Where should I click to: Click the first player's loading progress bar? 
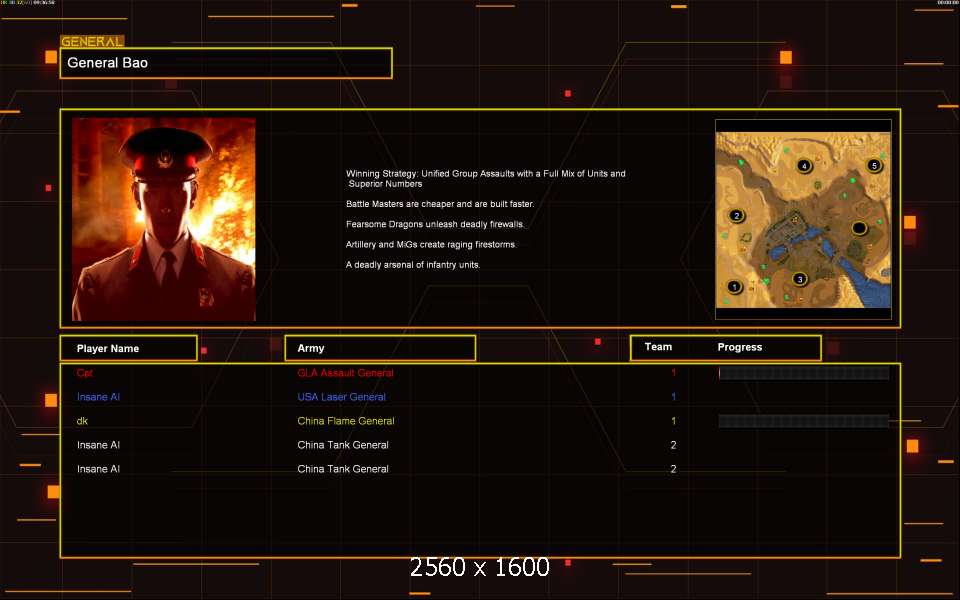tap(803, 373)
